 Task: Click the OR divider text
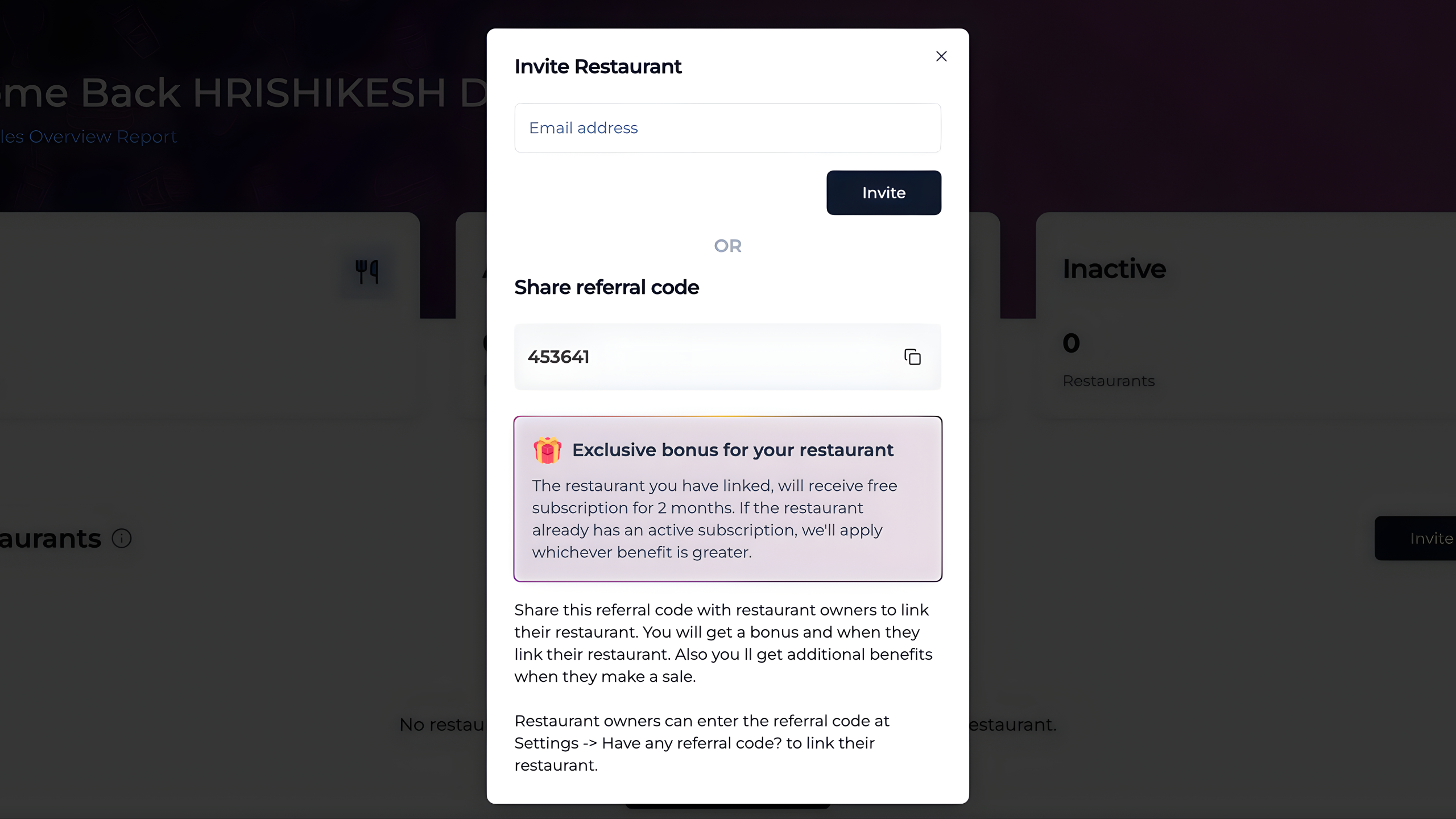(727, 246)
